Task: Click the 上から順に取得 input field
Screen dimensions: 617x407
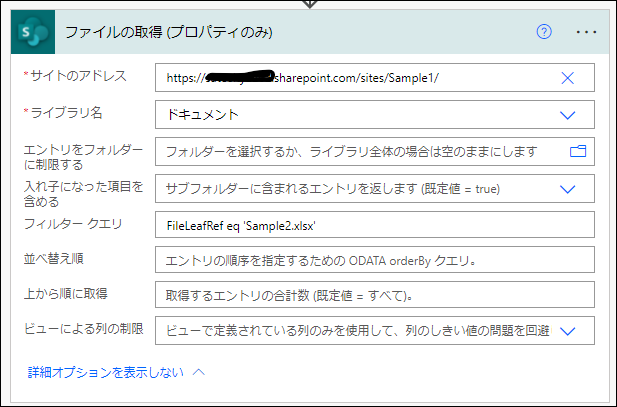Action: click(375, 295)
